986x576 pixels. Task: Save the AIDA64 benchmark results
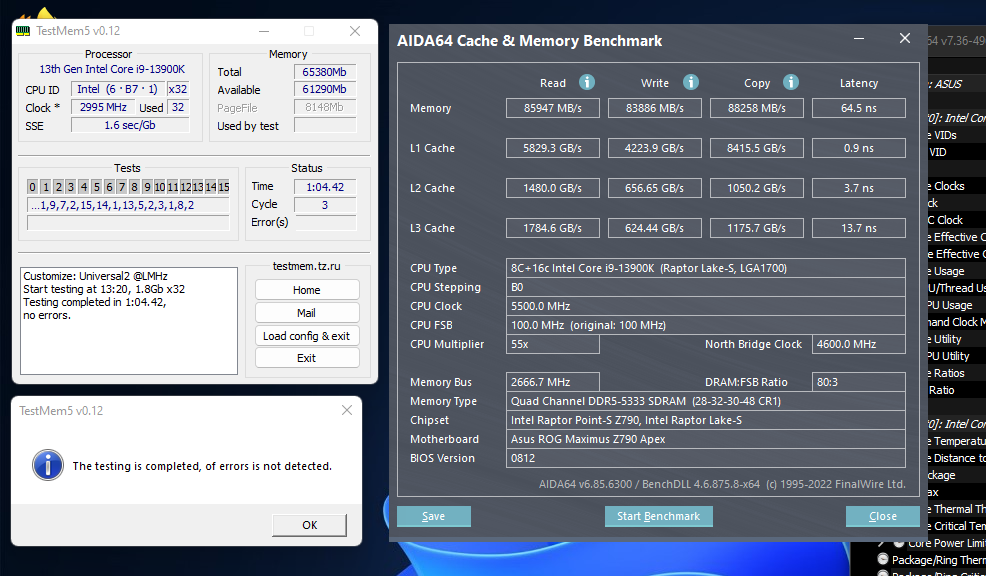(x=433, y=516)
